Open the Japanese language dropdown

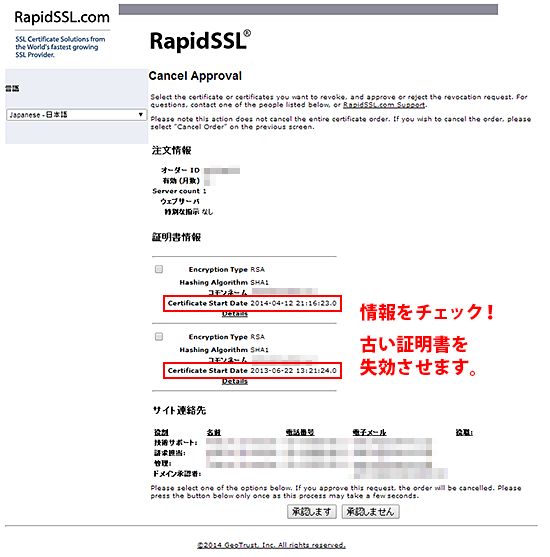pos(76,115)
